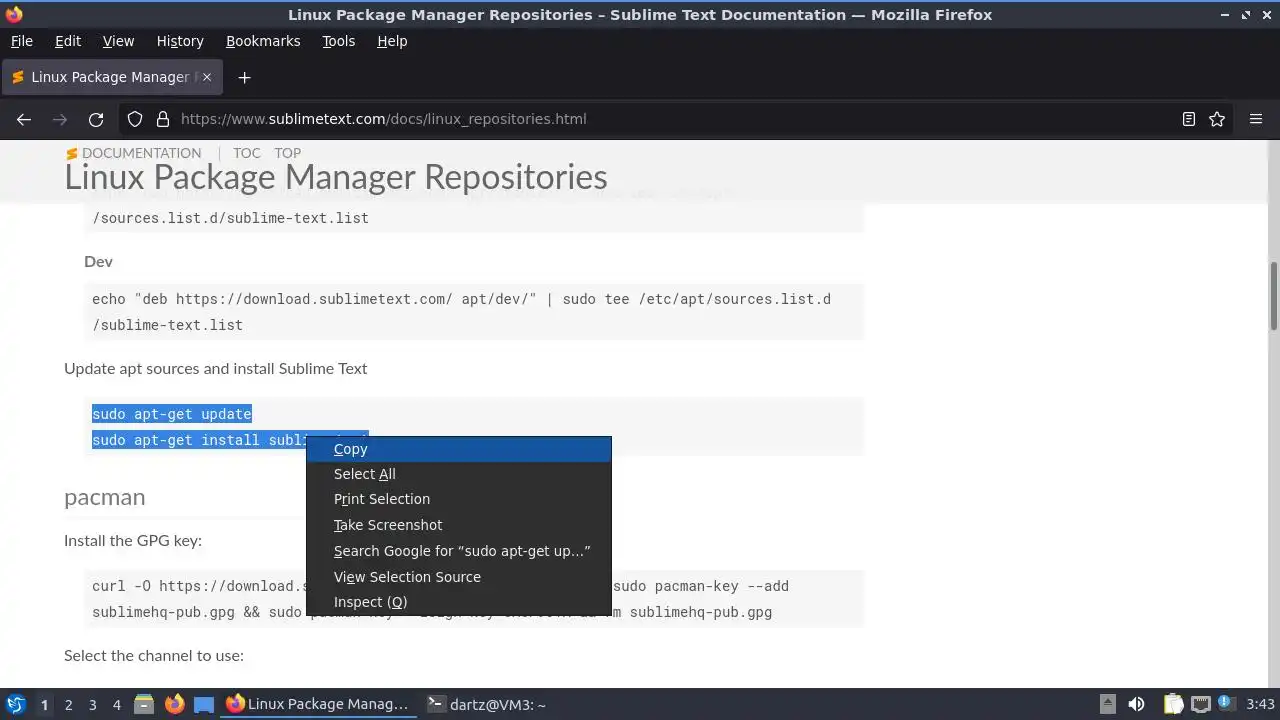Switch to workspace 4

[116, 704]
